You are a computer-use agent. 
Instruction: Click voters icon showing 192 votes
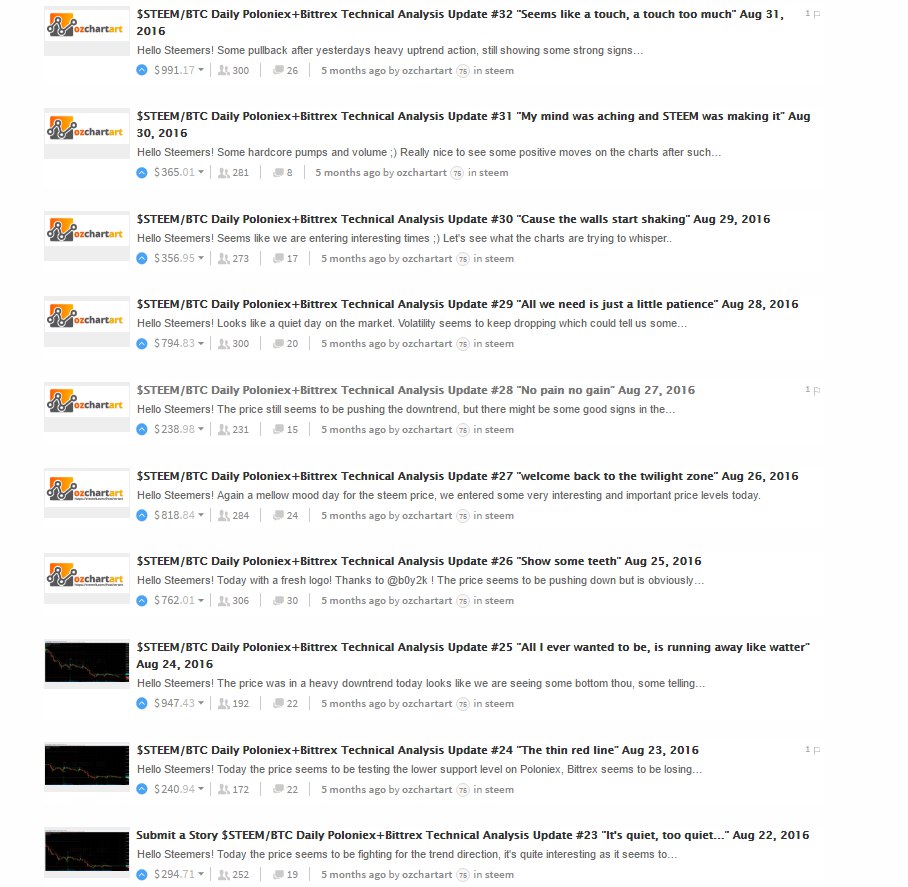(224, 703)
